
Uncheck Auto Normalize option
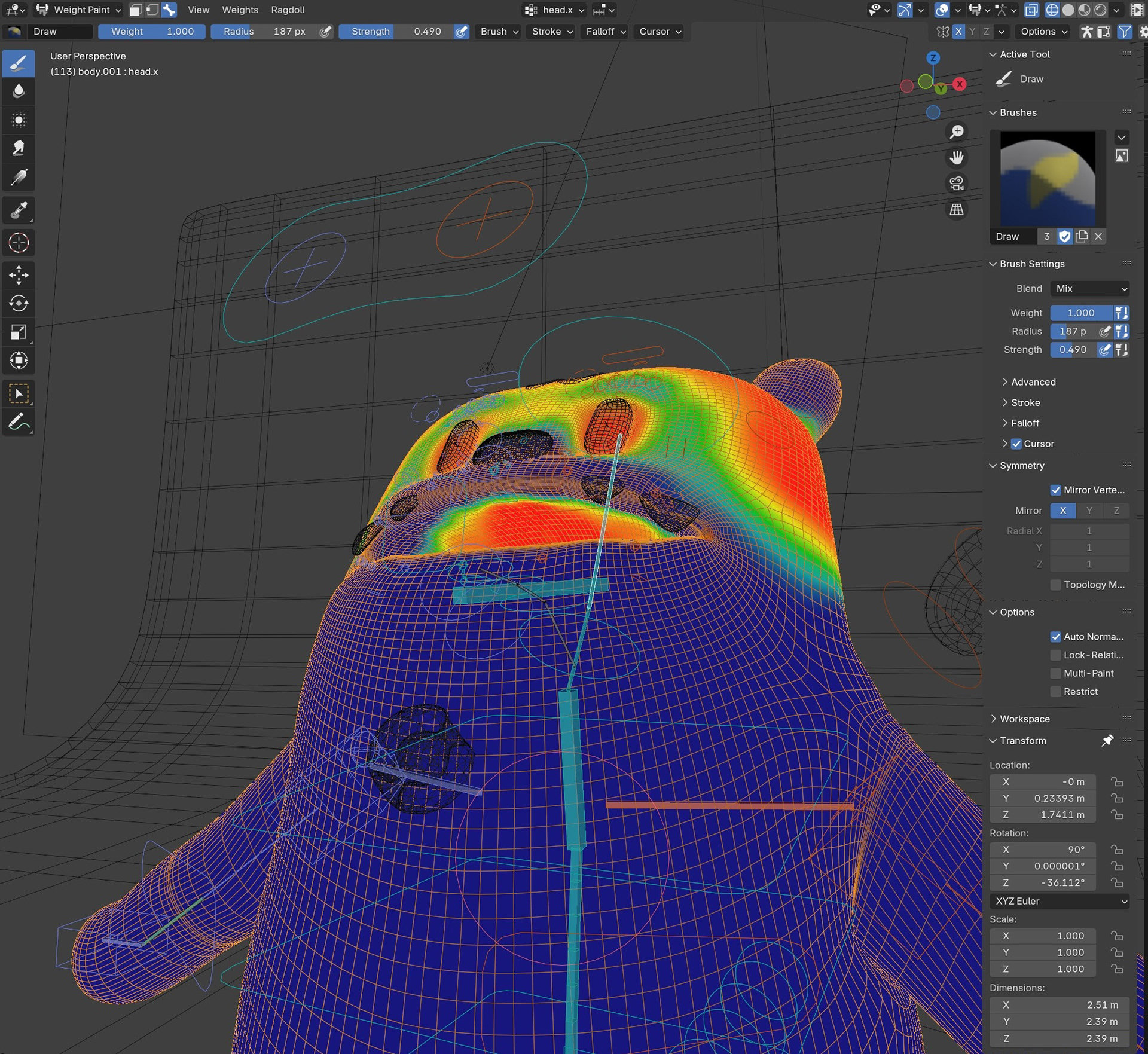1055,637
